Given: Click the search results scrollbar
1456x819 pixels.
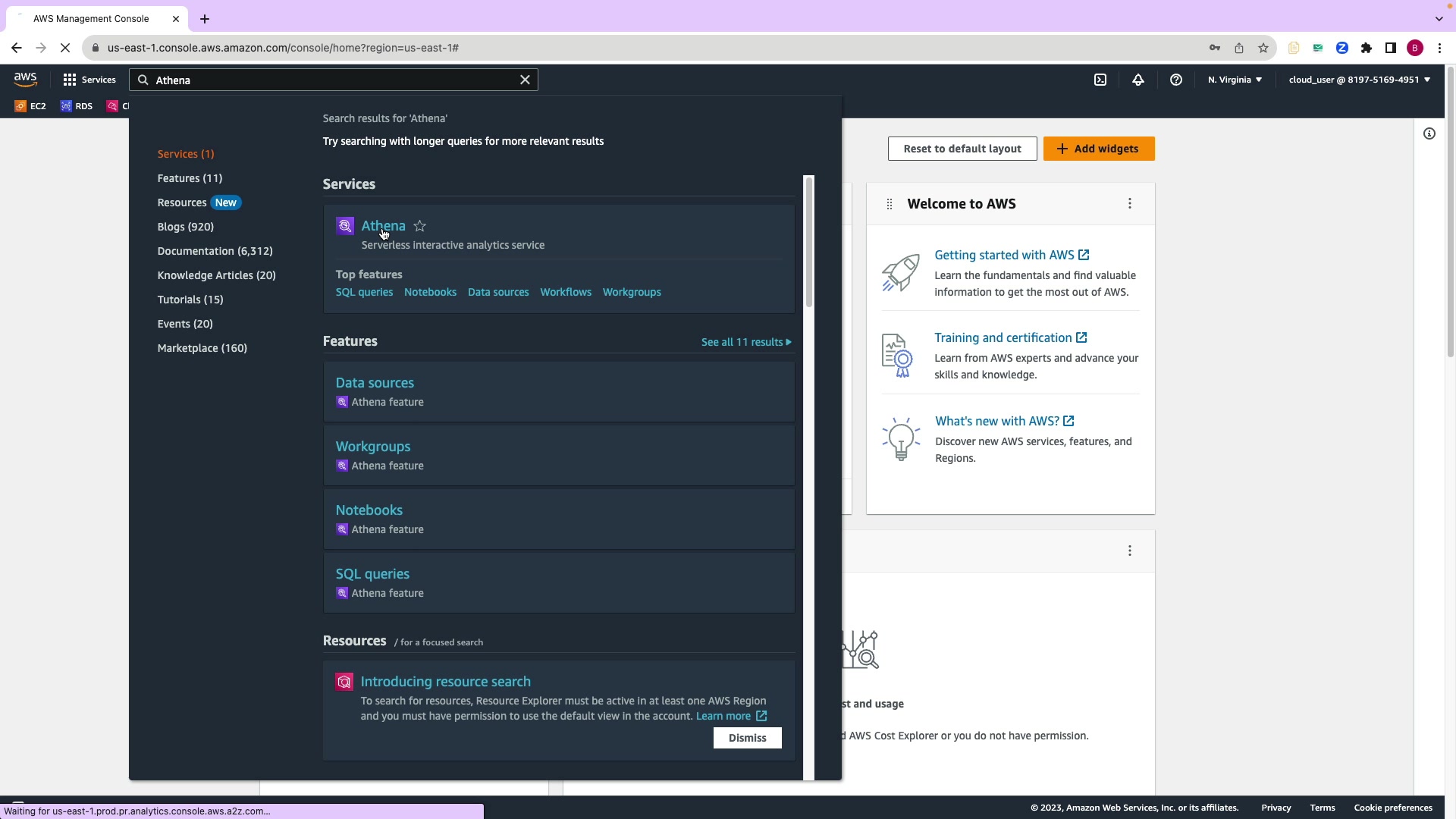Looking at the screenshot, I should tap(808, 243).
